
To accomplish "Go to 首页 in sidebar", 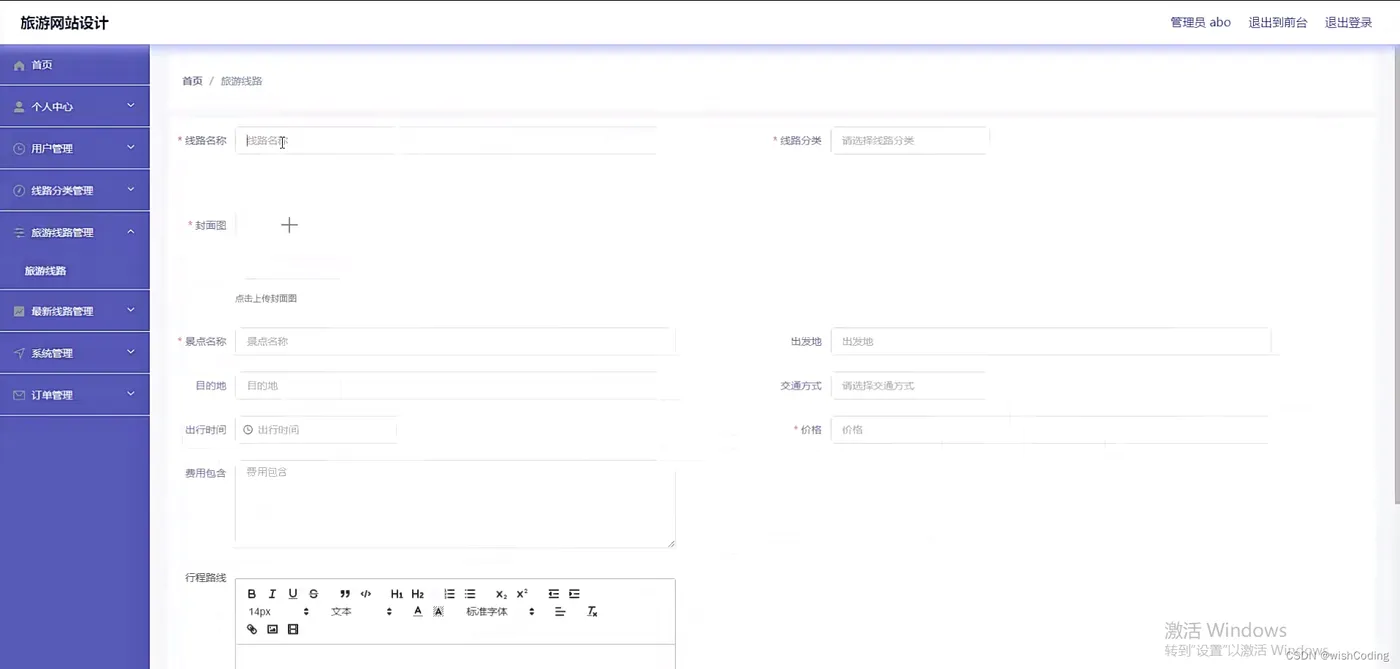I will tap(75, 65).
